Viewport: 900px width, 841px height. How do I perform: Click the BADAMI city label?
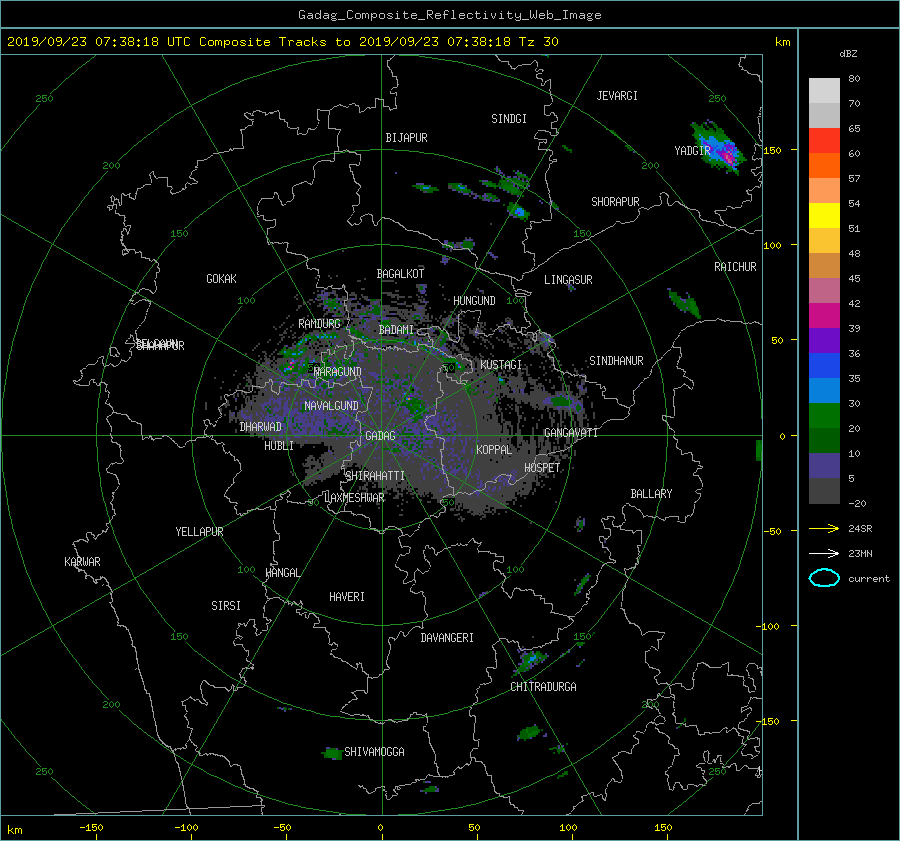(x=396, y=330)
